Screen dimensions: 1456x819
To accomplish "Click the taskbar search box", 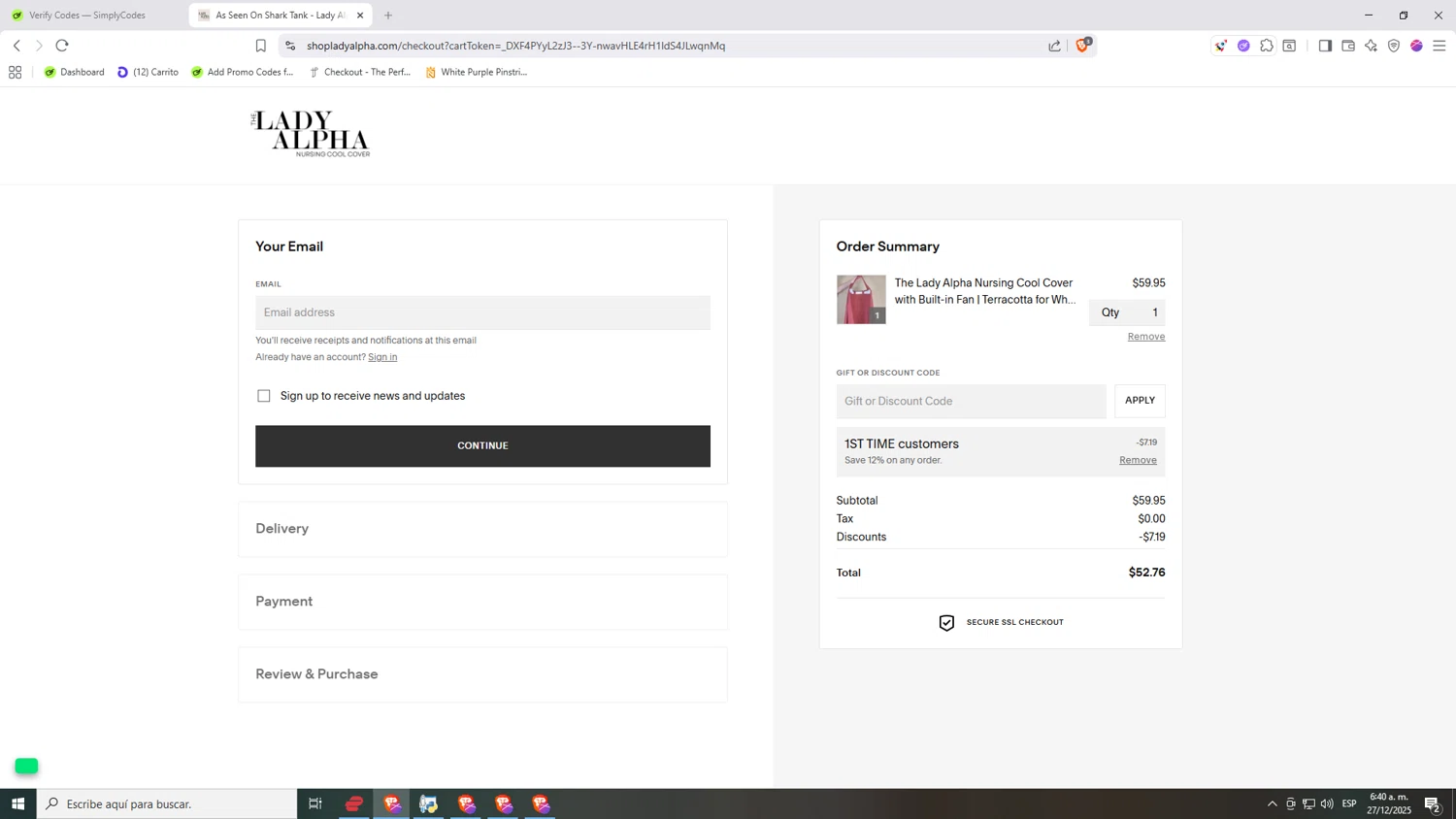I will coord(167,803).
